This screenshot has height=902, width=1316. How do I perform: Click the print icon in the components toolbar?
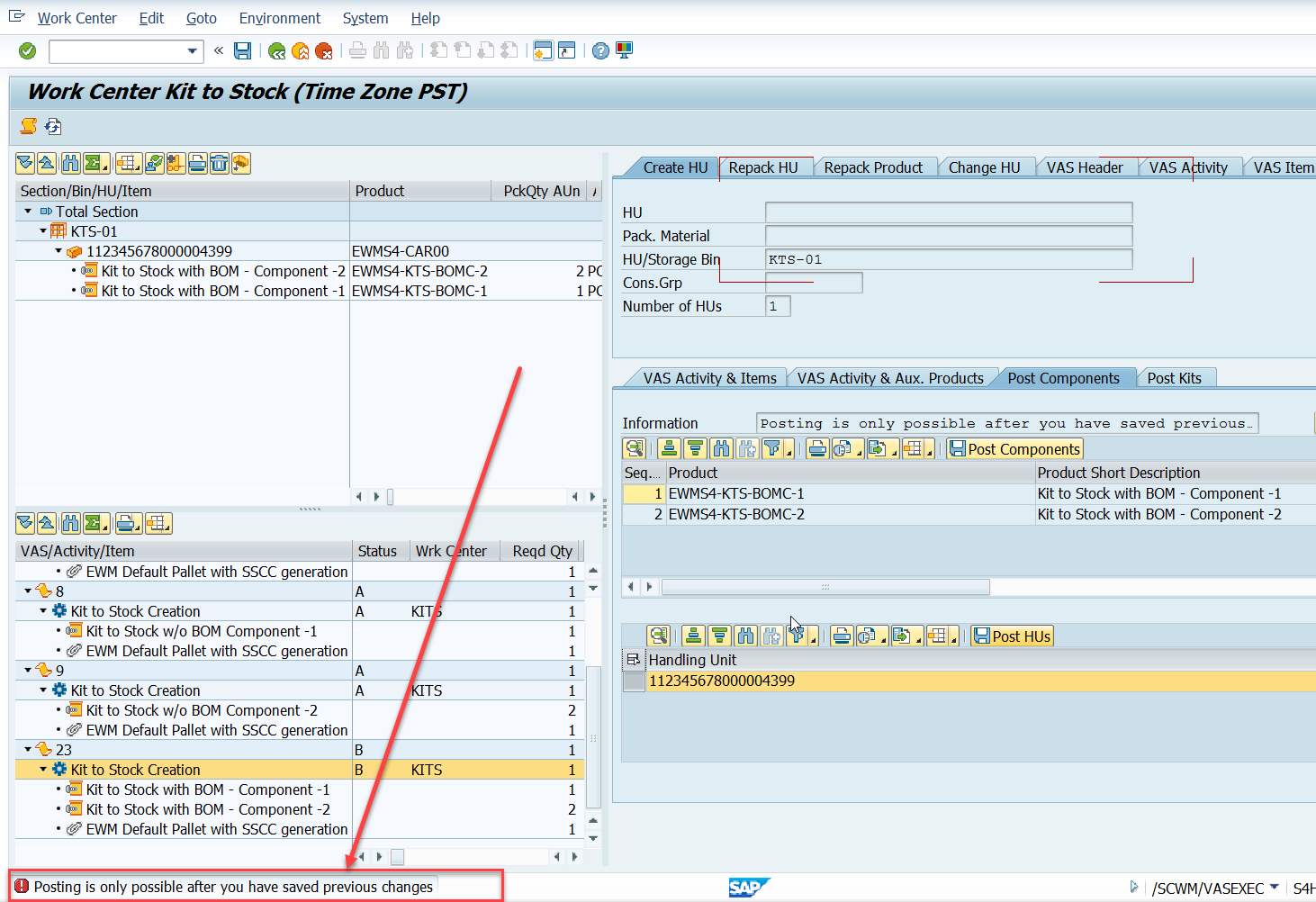817,448
